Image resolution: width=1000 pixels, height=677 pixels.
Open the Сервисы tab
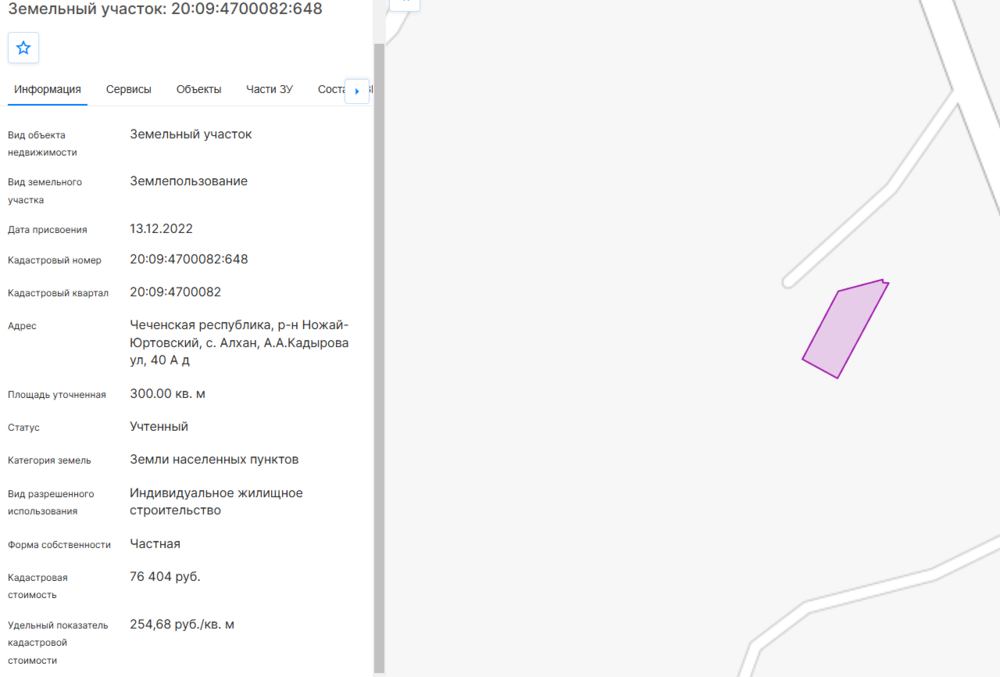[129, 89]
